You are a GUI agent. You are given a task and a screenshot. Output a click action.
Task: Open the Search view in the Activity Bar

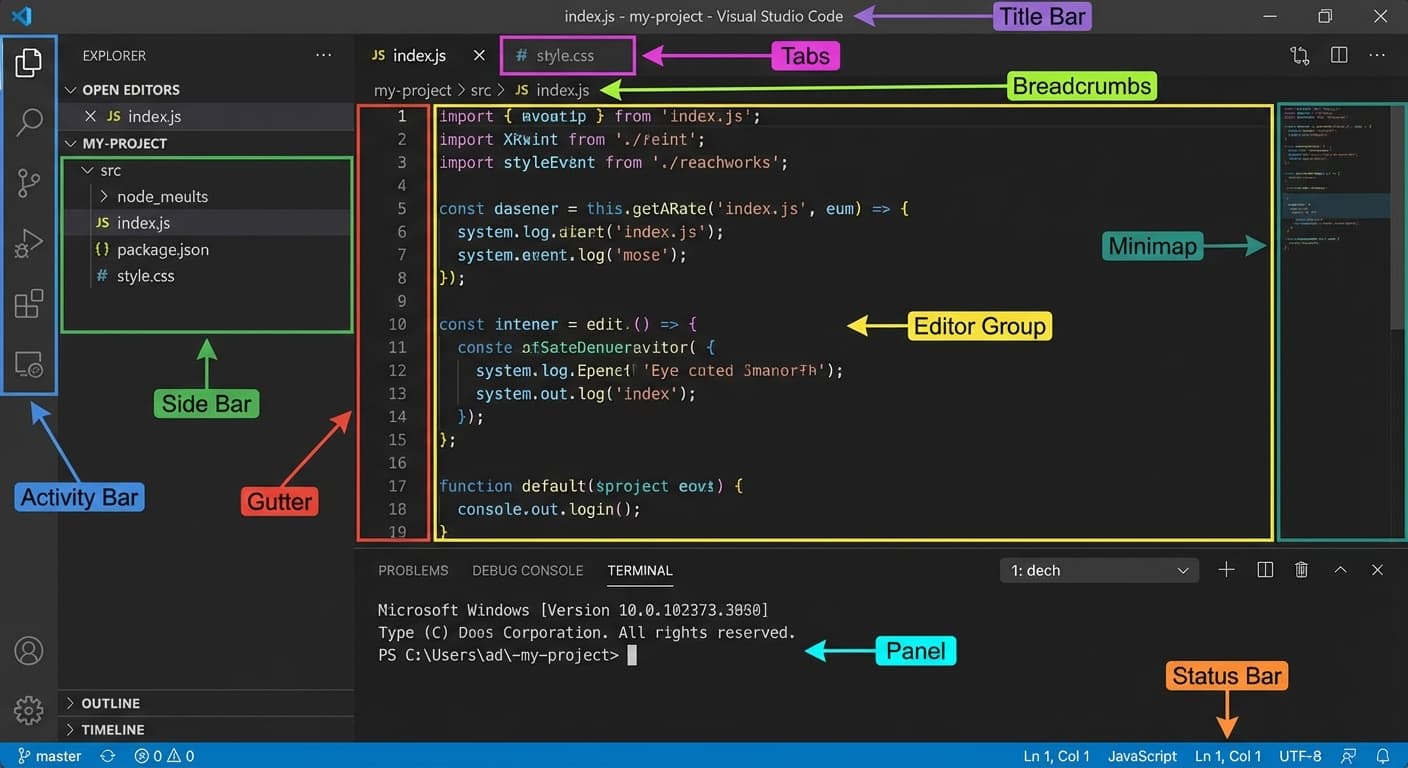point(29,122)
